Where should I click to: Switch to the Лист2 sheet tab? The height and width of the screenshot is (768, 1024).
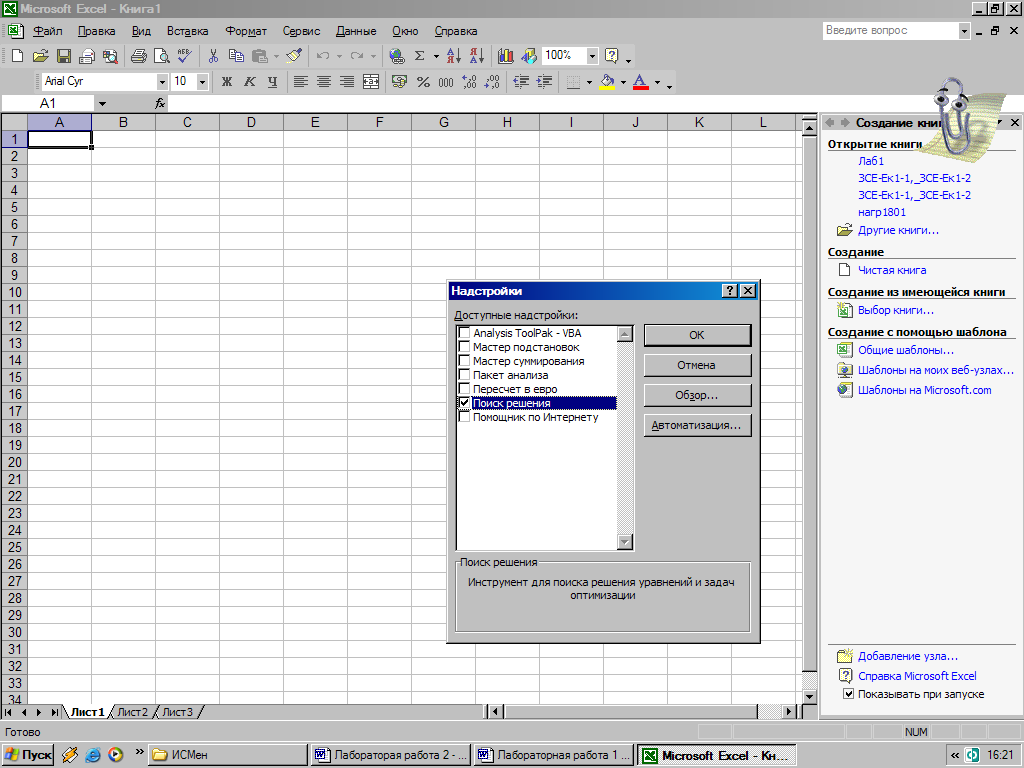click(x=133, y=712)
